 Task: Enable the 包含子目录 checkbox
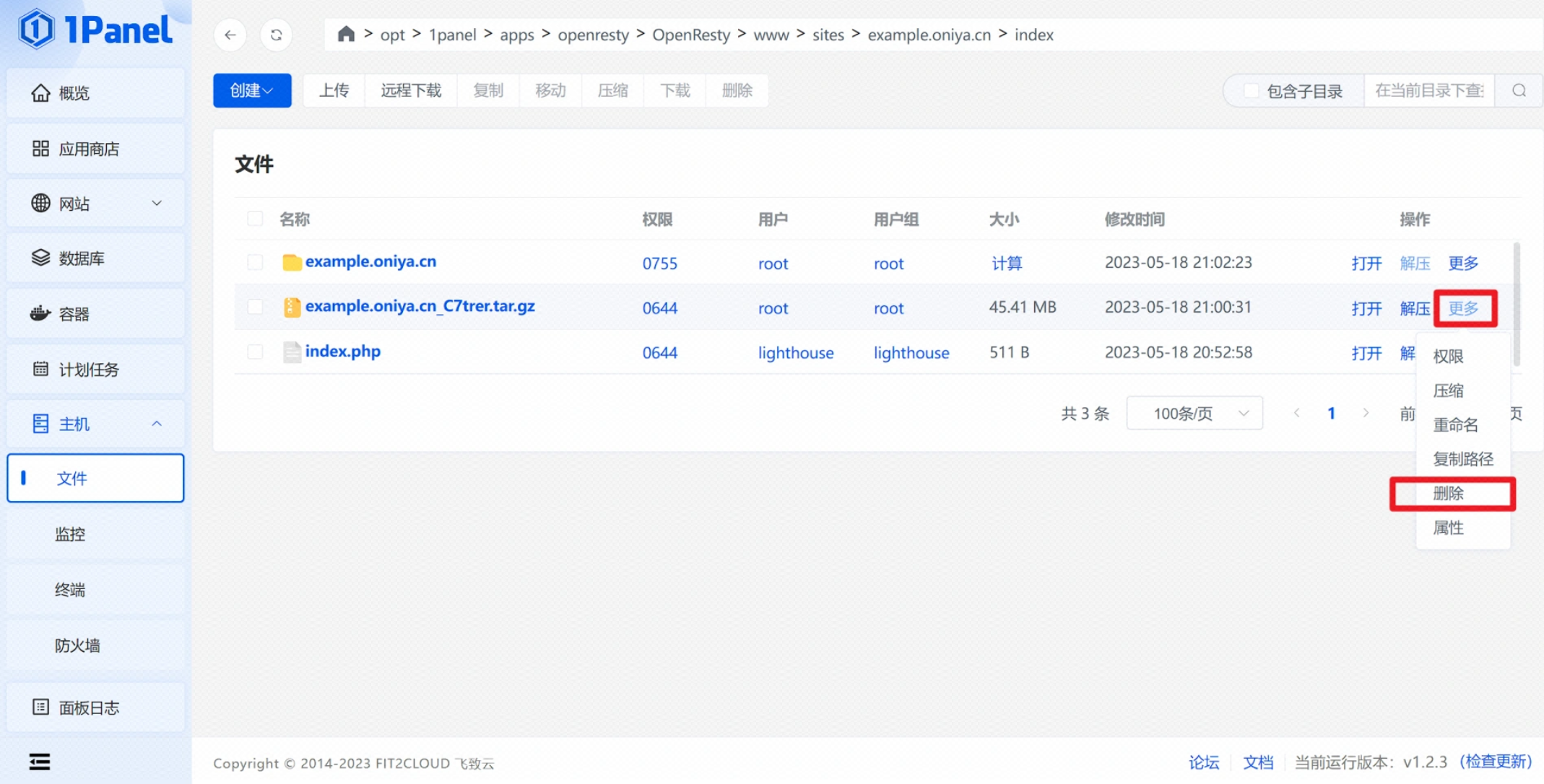(1251, 91)
